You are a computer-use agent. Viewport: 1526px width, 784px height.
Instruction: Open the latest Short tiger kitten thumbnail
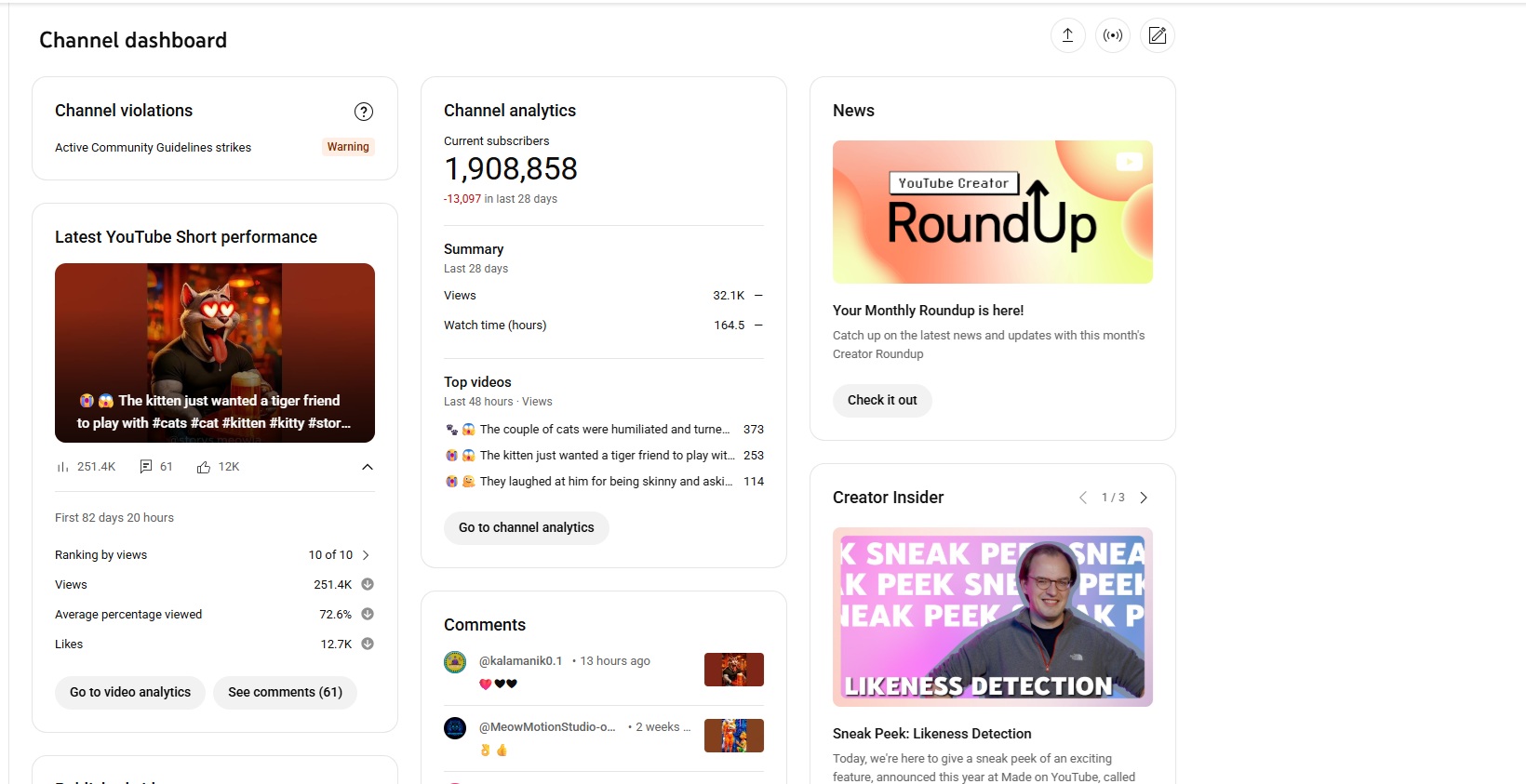(215, 352)
